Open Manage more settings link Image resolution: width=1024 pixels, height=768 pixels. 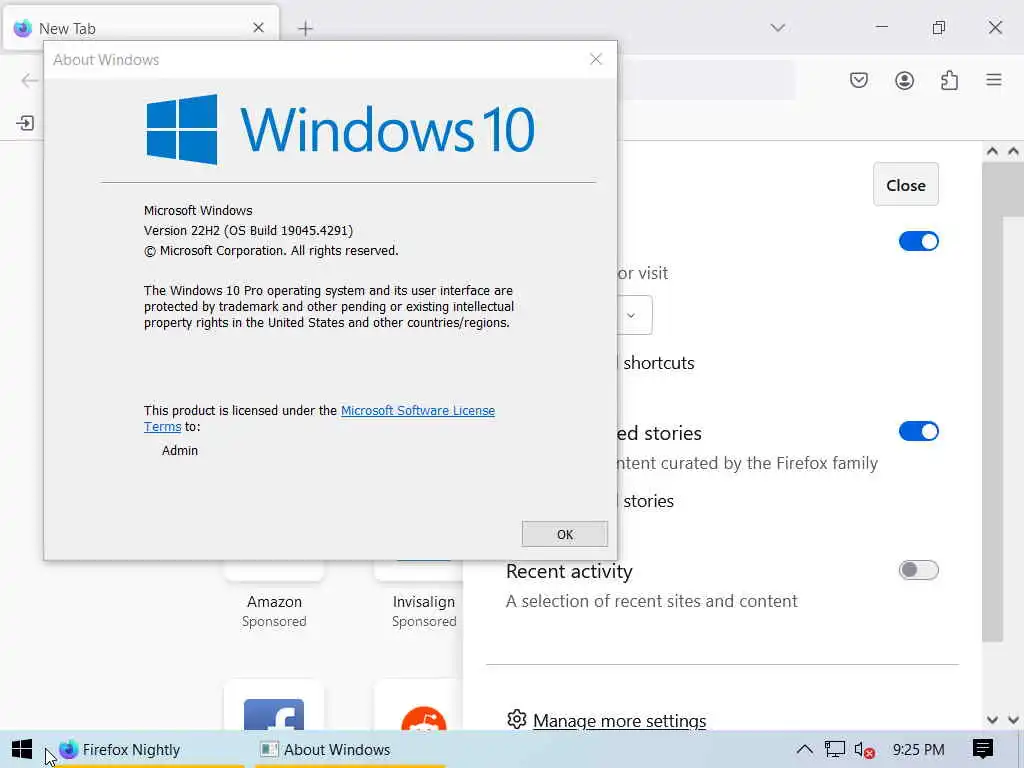[x=619, y=720]
